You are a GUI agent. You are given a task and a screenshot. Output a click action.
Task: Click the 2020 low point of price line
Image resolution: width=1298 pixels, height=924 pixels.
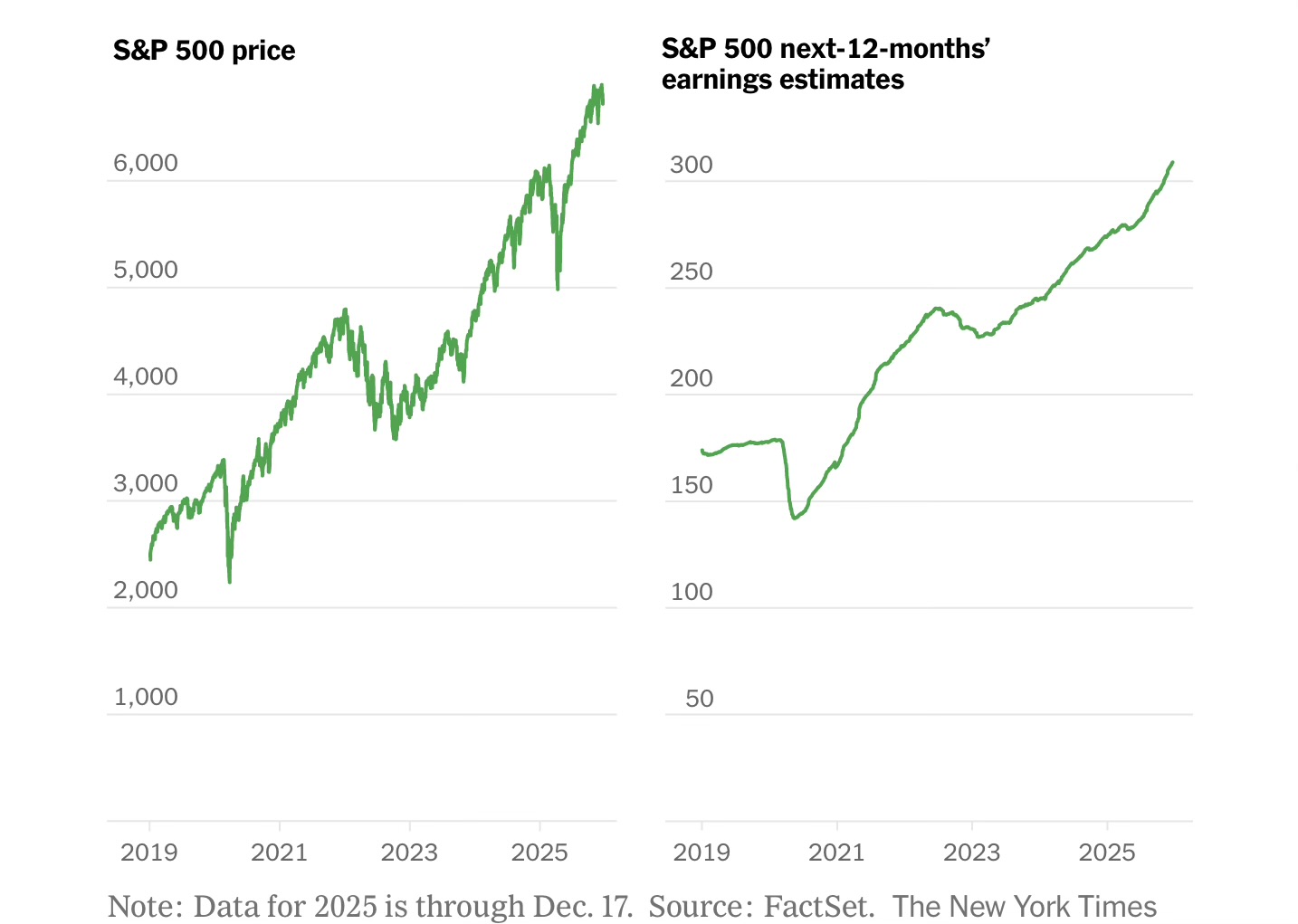[x=229, y=580]
